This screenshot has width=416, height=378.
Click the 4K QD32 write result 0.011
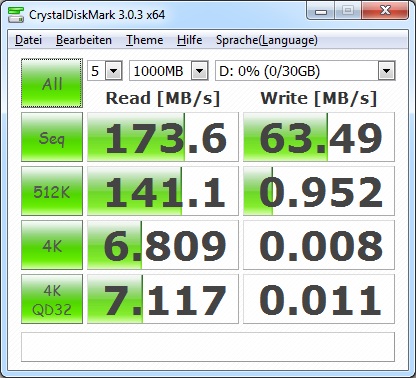[319, 299]
